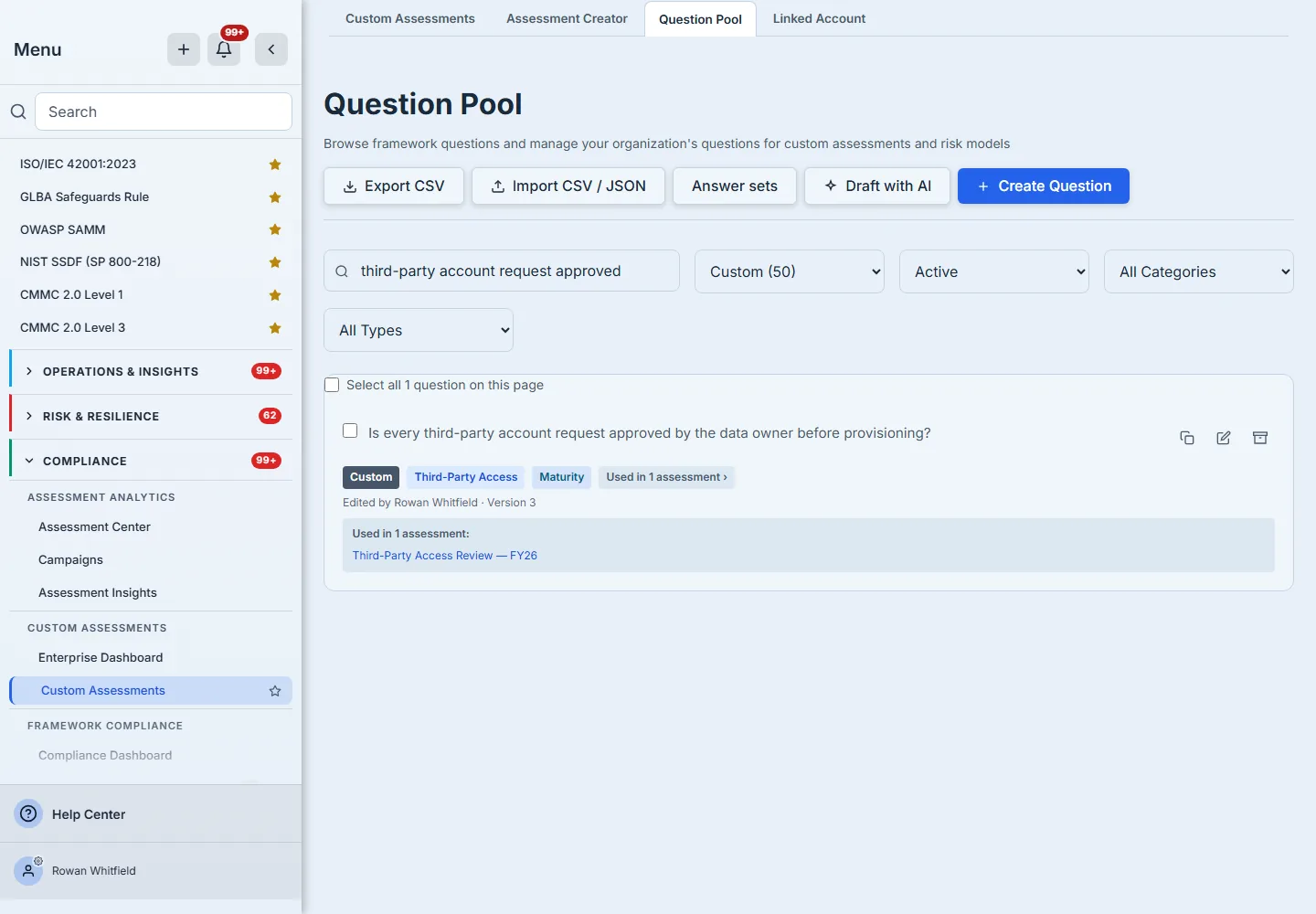
Task: Switch to the Custom Assessments tab
Action: point(410,18)
